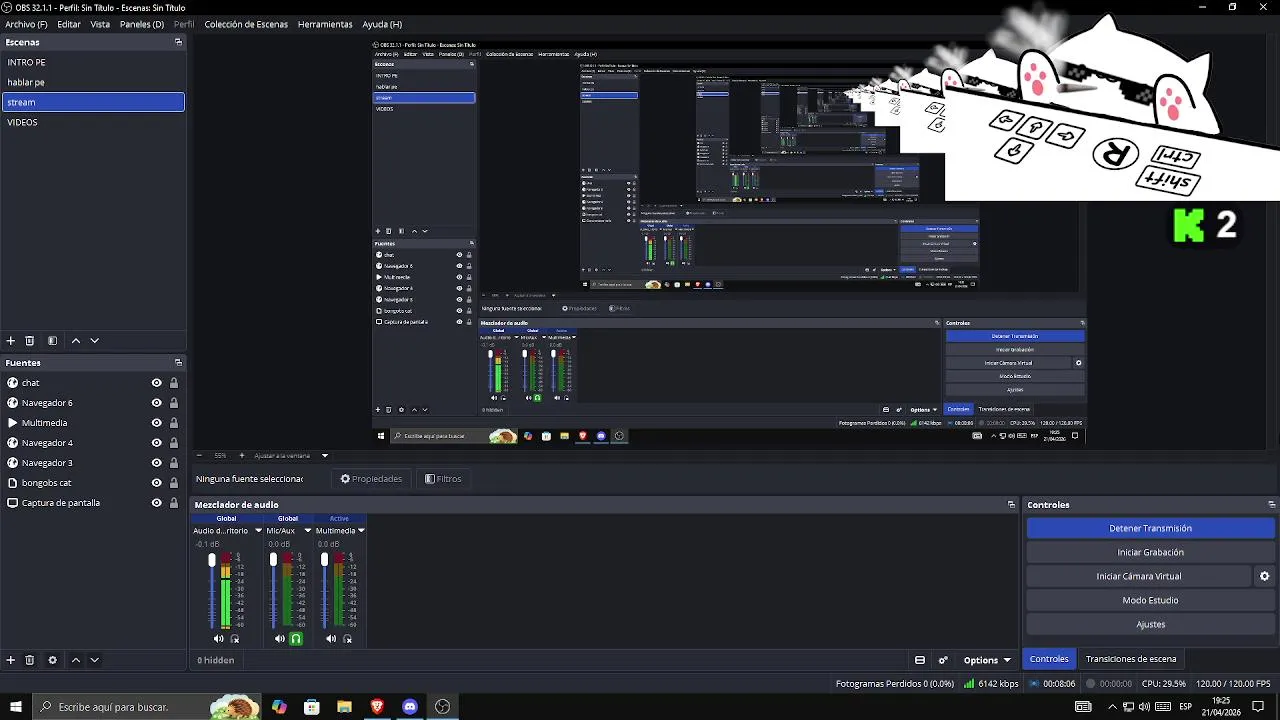Viewport: 1280px width, 720px height.
Task: Select the VIDEOS scene
Action: [x=93, y=122]
